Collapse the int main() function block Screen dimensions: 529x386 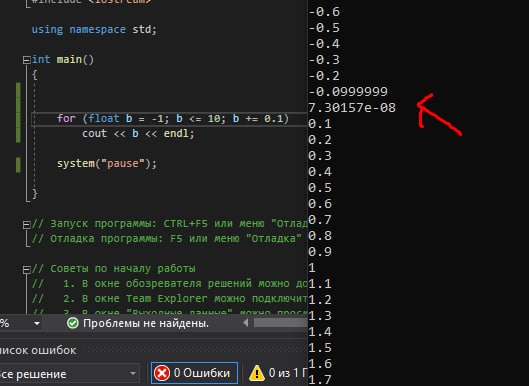(x=26, y=60)
